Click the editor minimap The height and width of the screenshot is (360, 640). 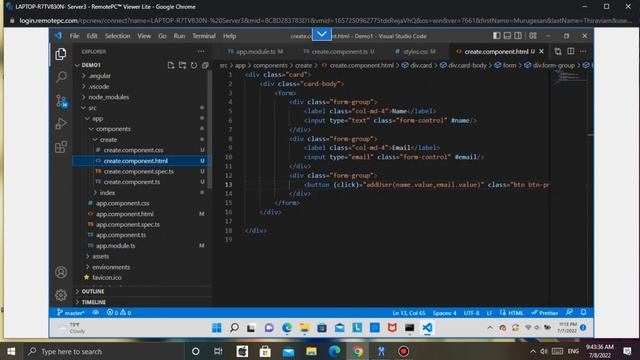(x=570, y=77)
